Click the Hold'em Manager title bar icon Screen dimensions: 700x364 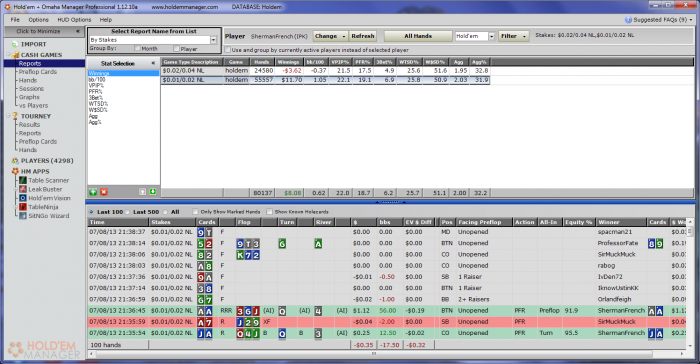coord(7,7)
